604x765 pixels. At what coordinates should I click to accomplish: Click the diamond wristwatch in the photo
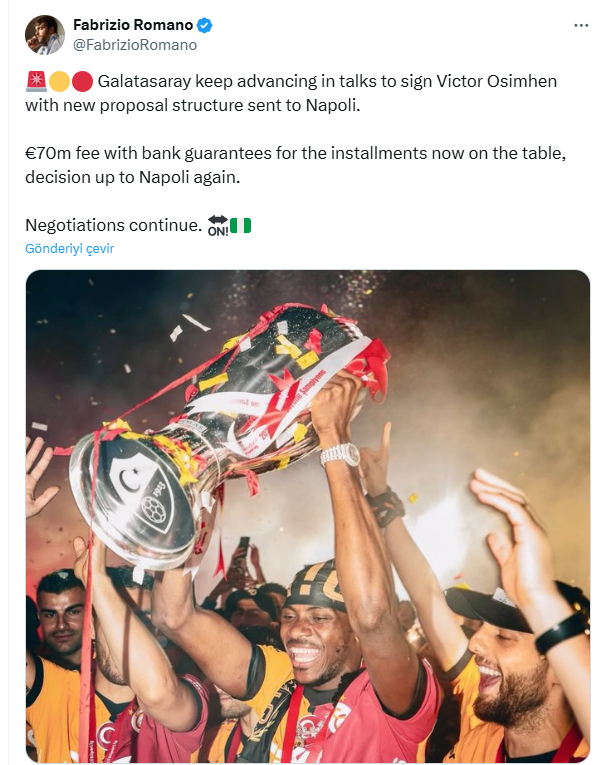click(x=340, y=455)
